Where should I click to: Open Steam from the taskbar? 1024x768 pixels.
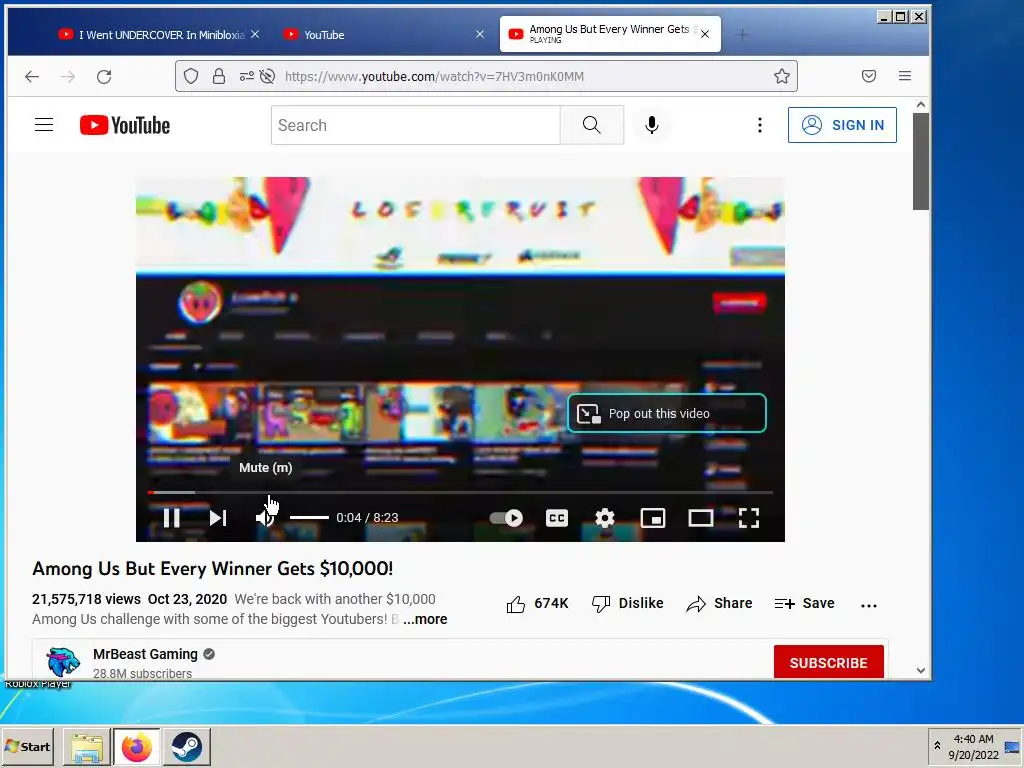coord(187,746)
